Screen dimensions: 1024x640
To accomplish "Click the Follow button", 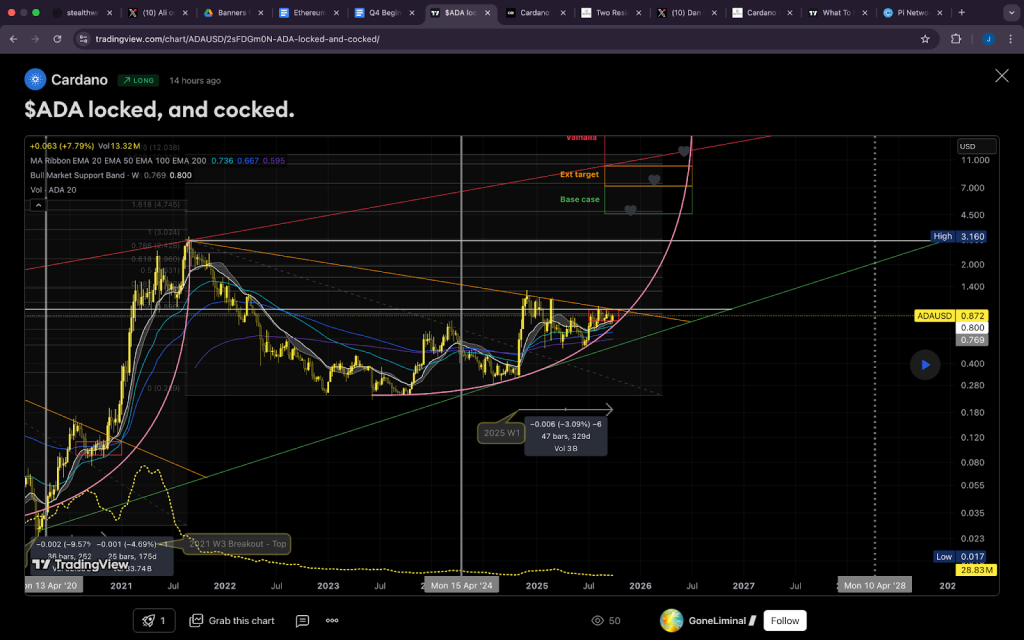I will pyautogui.click(x=785, y=620).
